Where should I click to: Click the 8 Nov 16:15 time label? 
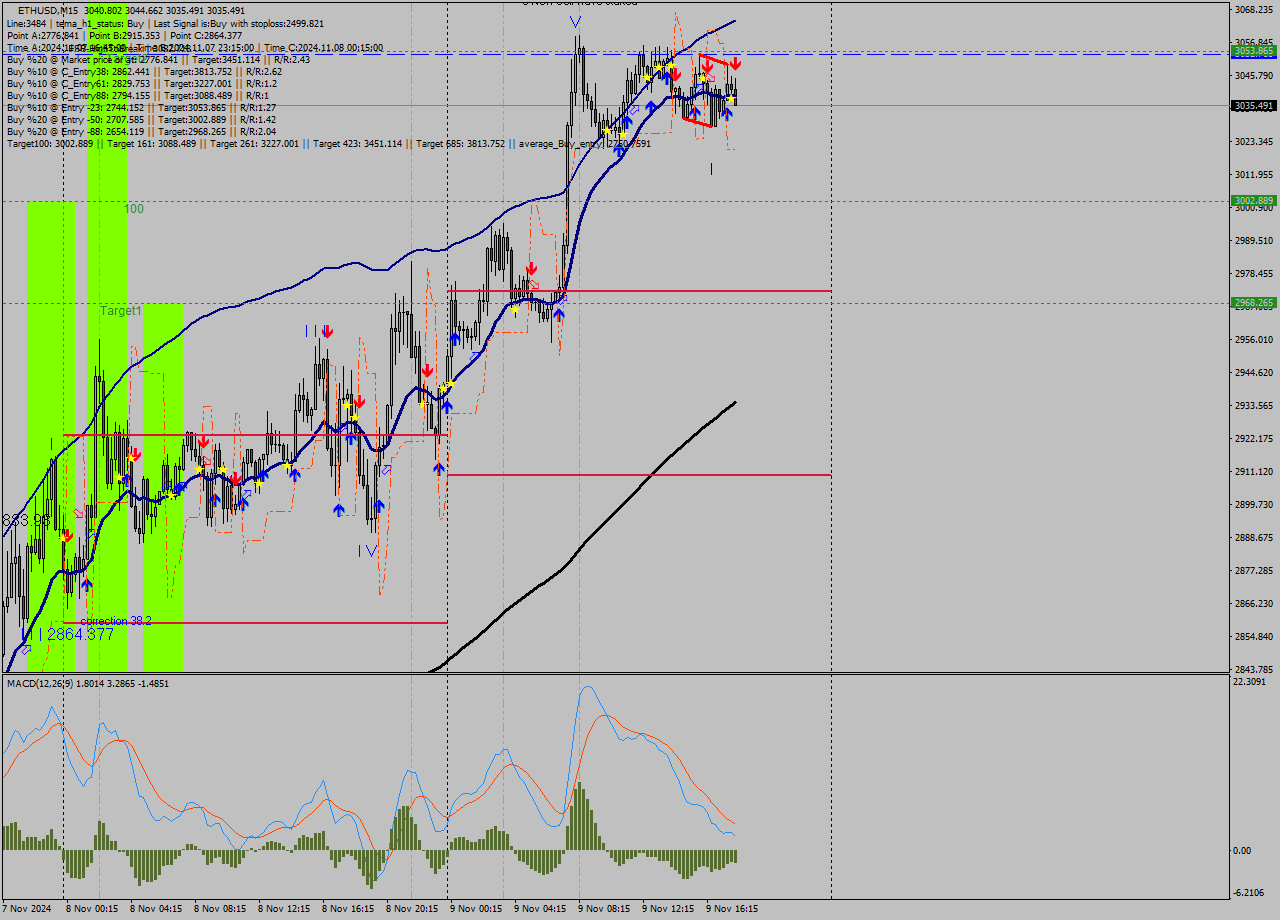click(348, 909)
